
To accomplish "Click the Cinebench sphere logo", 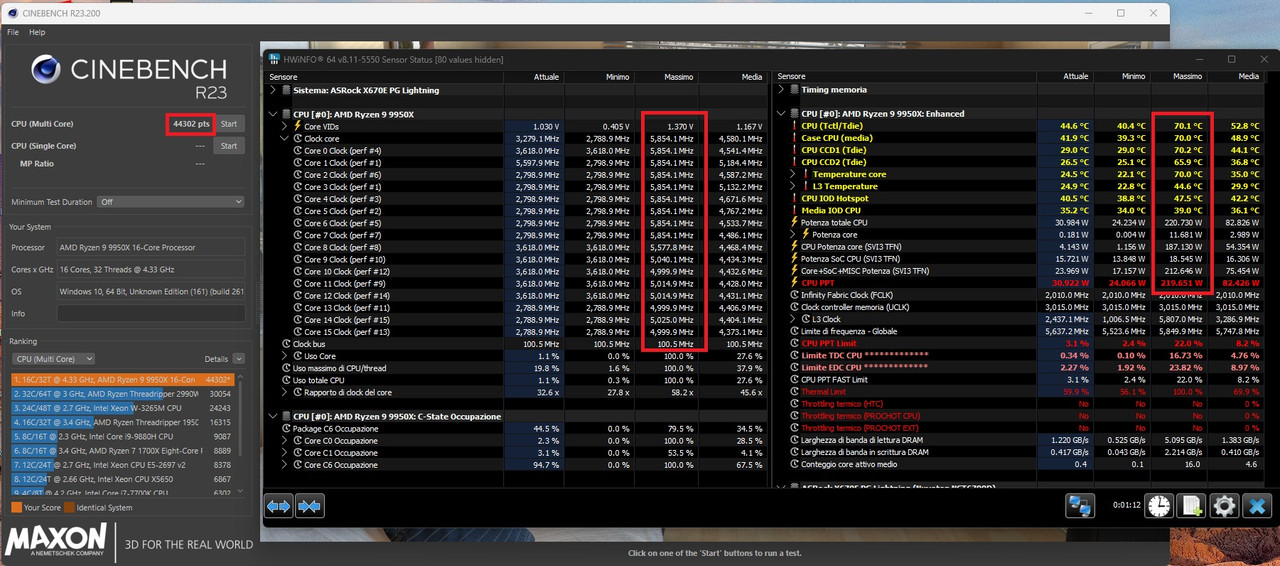I will coord(46,70).
